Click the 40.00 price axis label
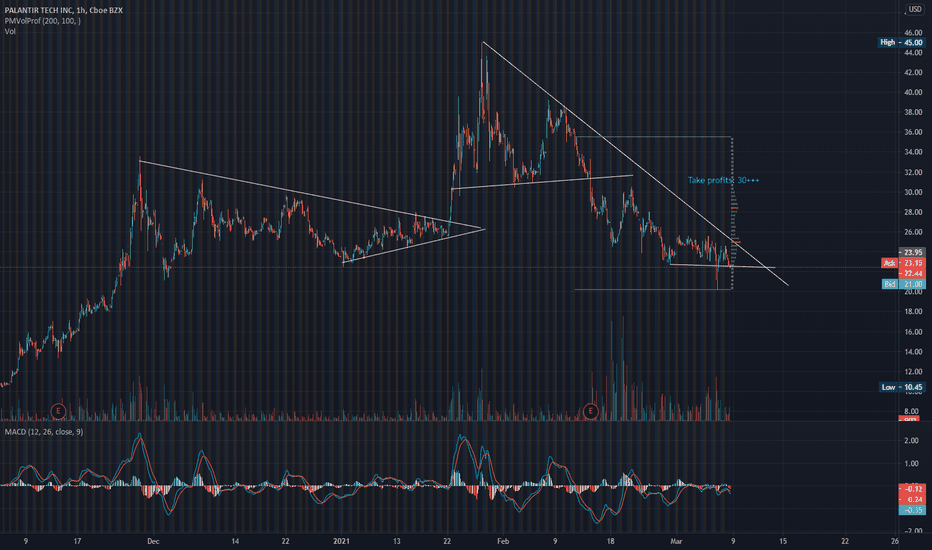The width and height of the screenshot is (932, 550). click(x=913, y=93)
